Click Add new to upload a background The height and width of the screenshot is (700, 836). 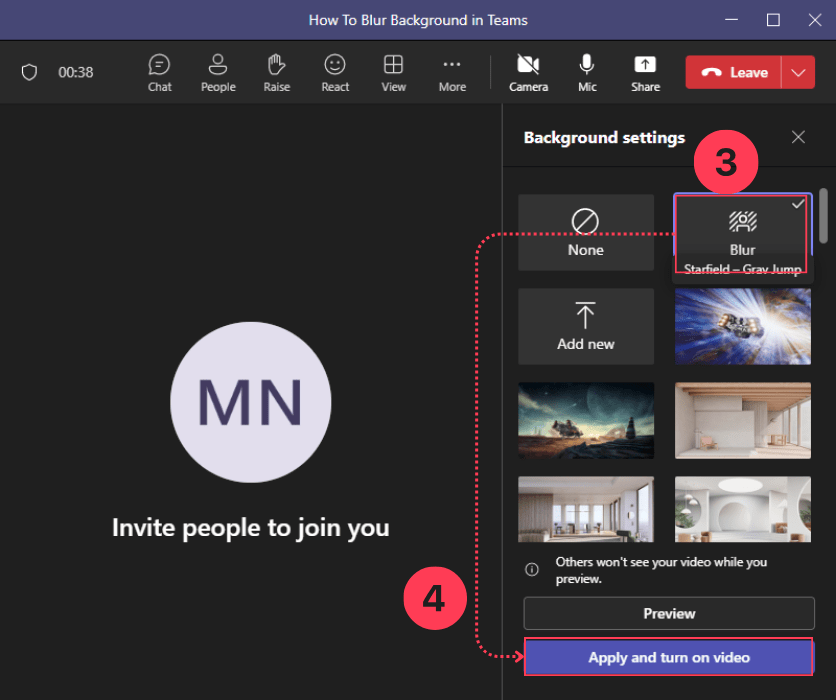point(586,326)
